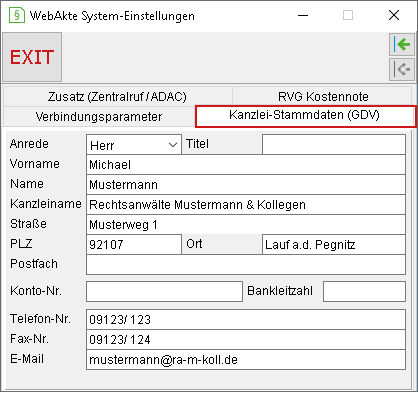418x394 pixels.
Task: Minimize the WebAkte System-Einstellungen window
Action: coord(303,15)
